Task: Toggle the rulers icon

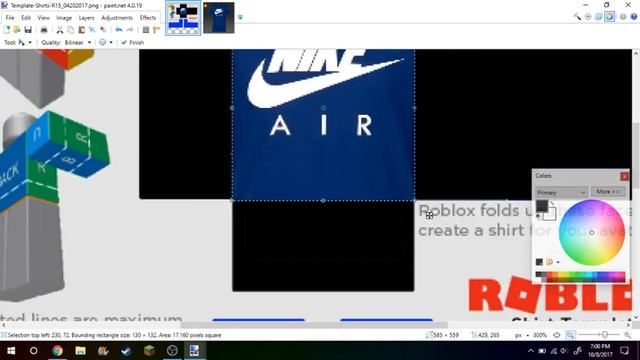Action: (156, 30)
